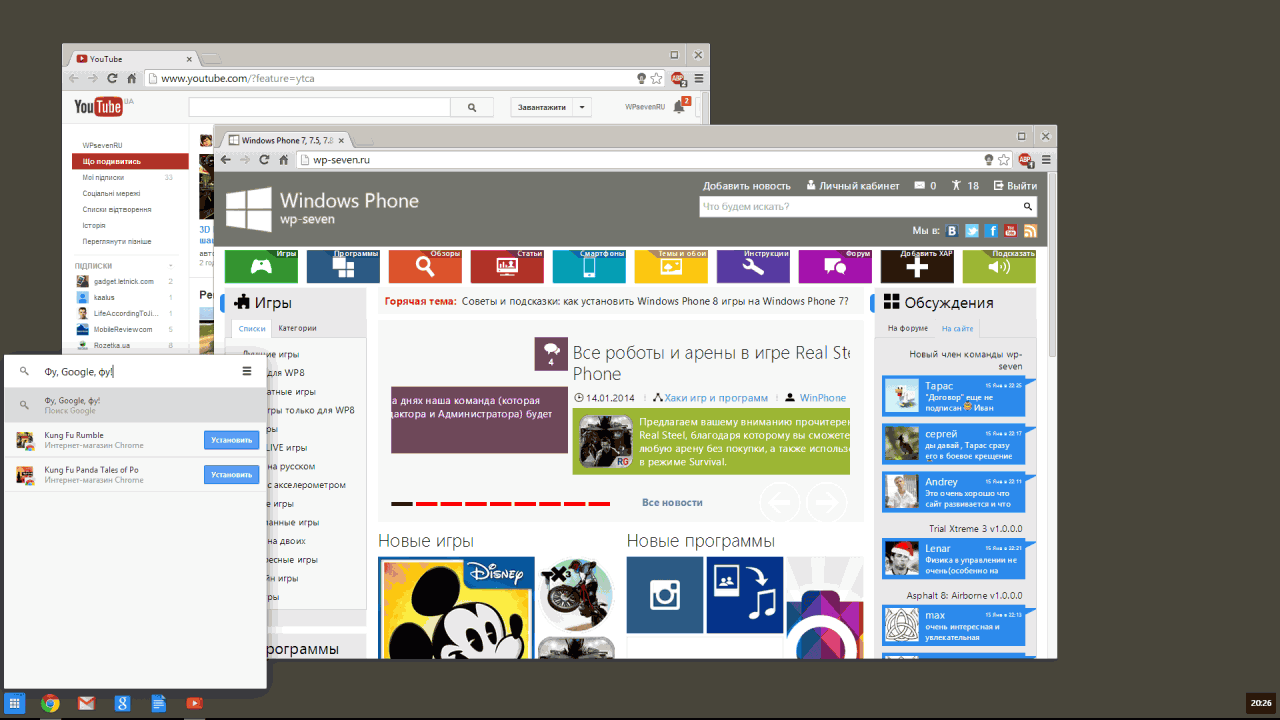Open the app launcher grid on the shelf
Viewport: 1280px width, 720px height.
point(14,703)
